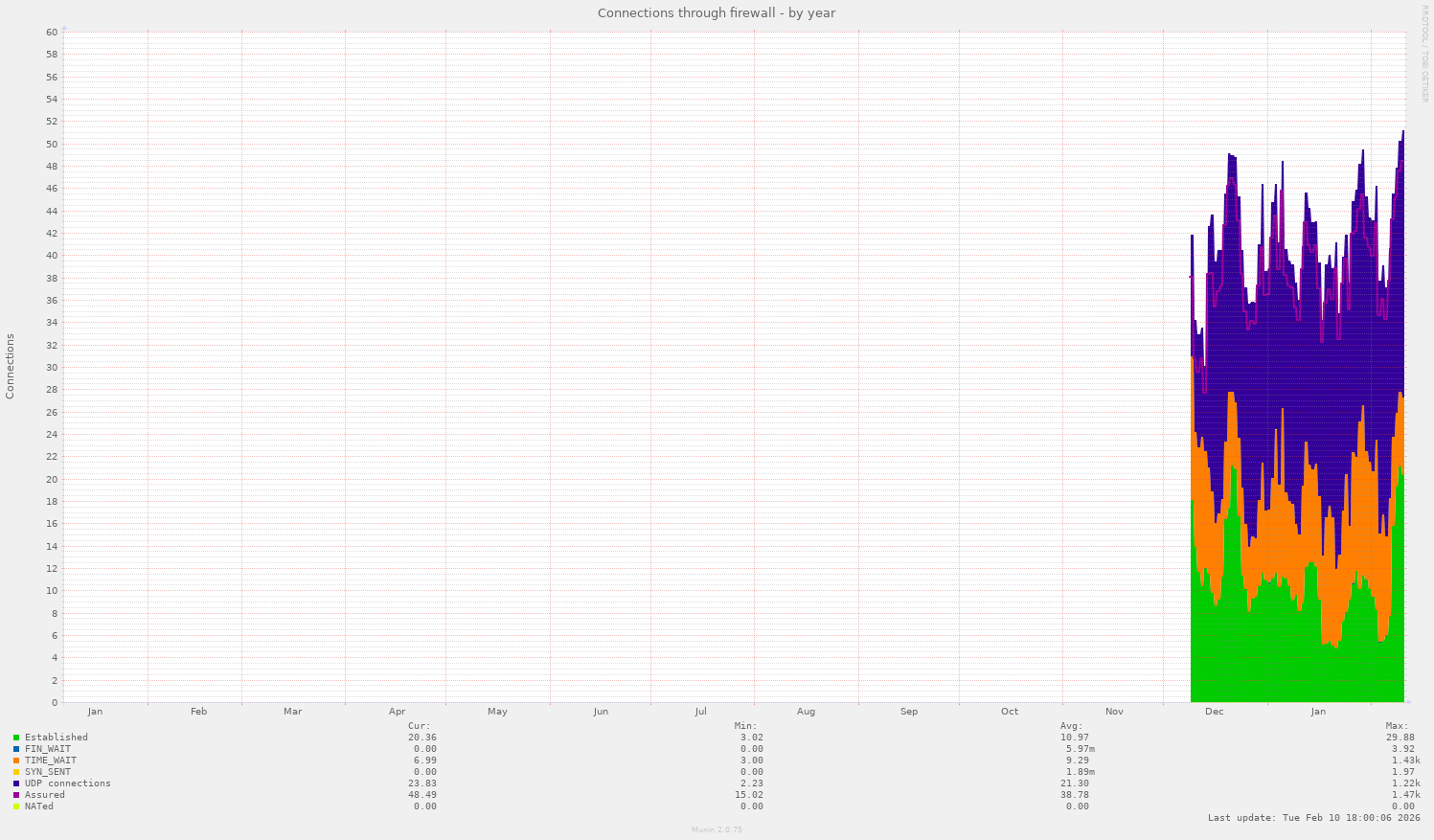Click the NATed legend color swatch

coord(16,806)
